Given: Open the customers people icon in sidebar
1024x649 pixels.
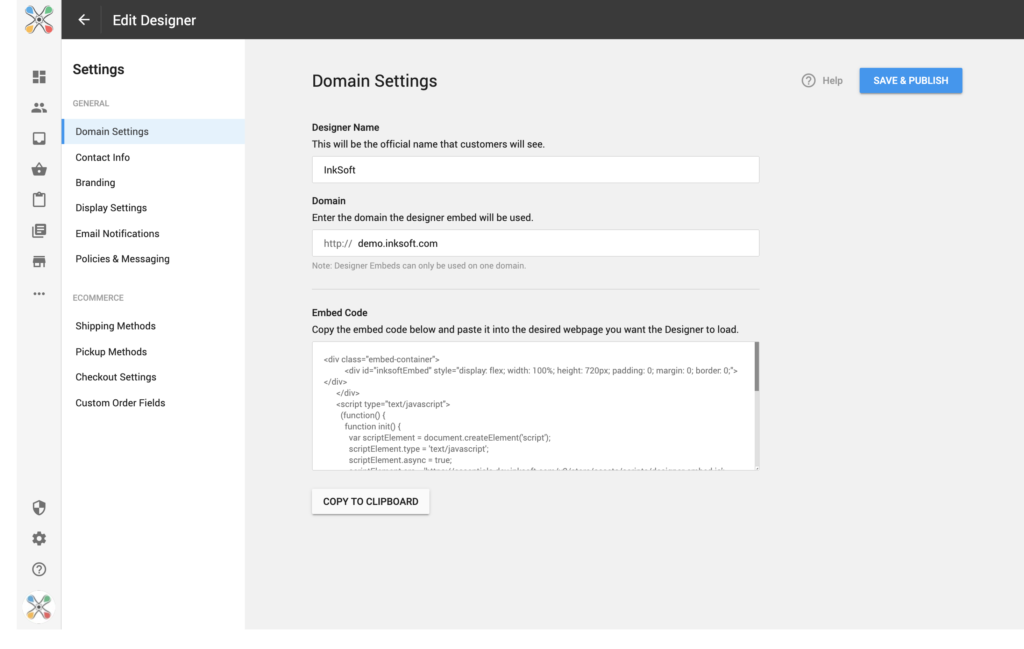Looking at the screenshot, I should (x=39, y=108).
